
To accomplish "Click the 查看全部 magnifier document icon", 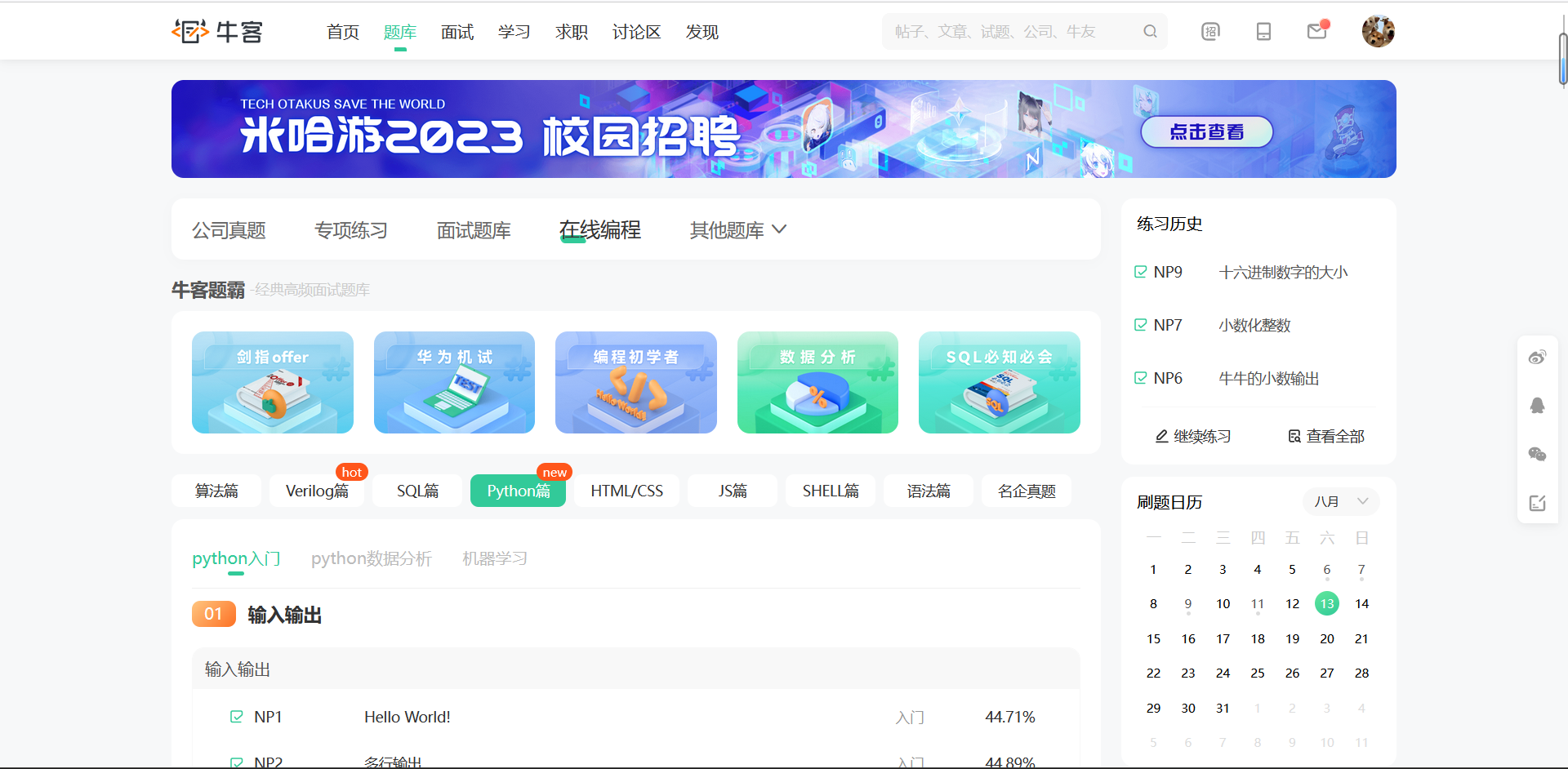I will tap(1294, 436).
